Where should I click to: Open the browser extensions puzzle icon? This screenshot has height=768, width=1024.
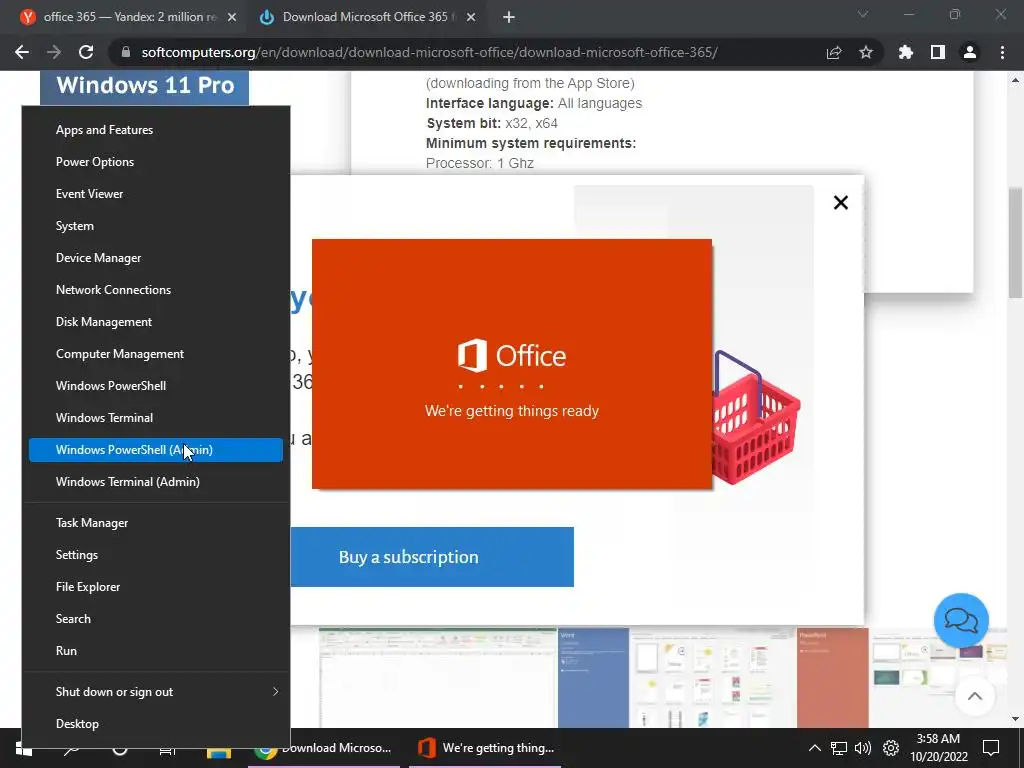(x=906, y=52)
